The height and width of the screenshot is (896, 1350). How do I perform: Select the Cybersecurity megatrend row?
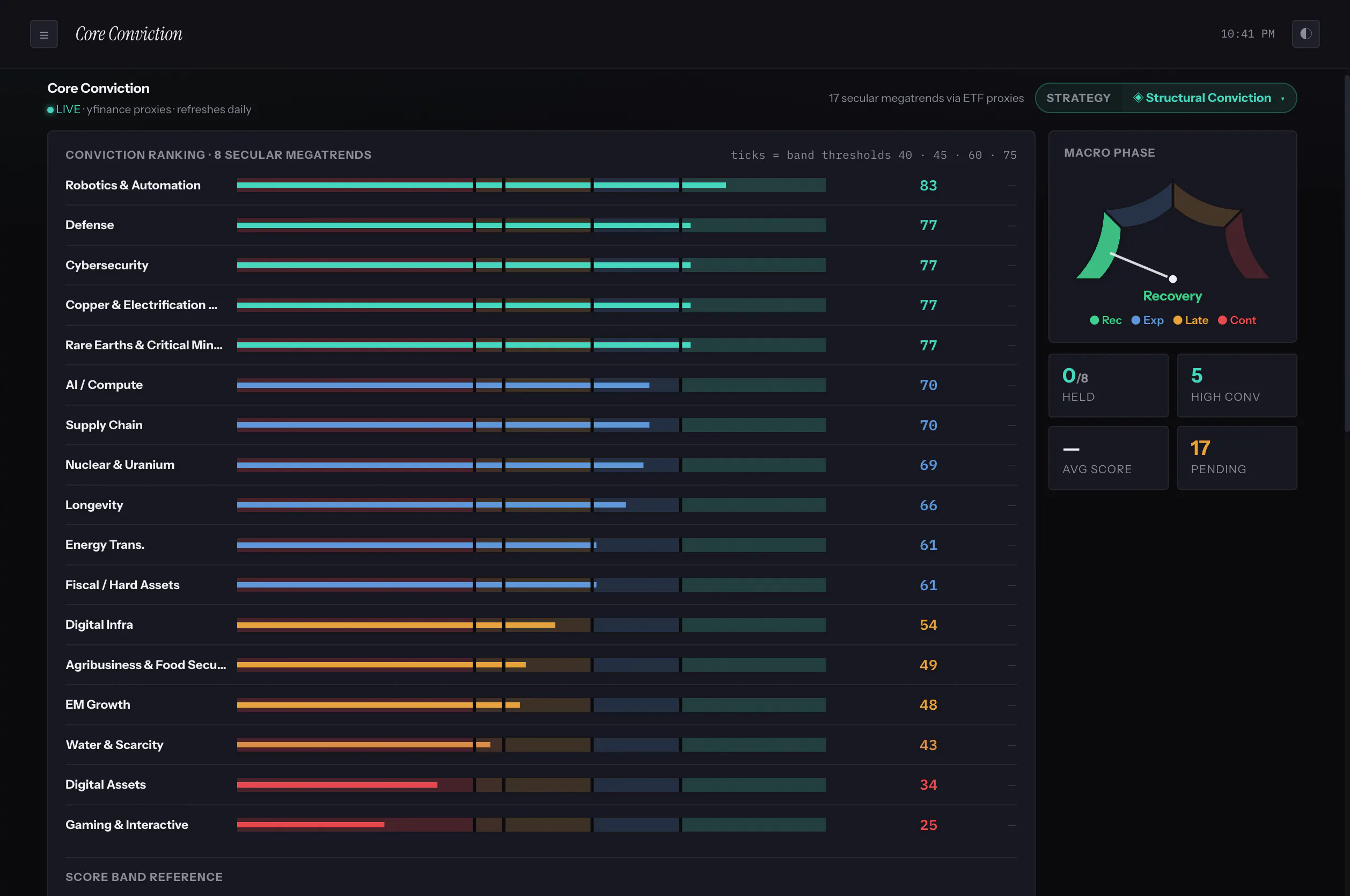541,265
